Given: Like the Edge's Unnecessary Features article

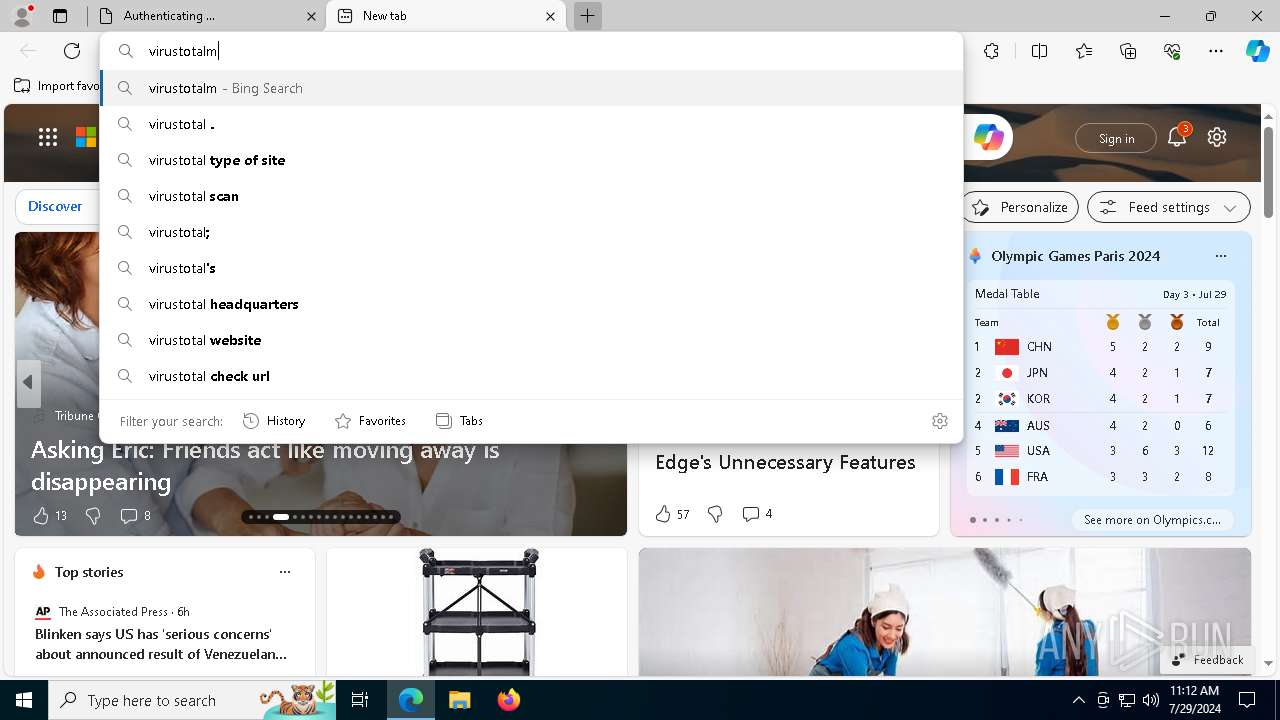Looking at the screenshot, I should coord(672,514).
